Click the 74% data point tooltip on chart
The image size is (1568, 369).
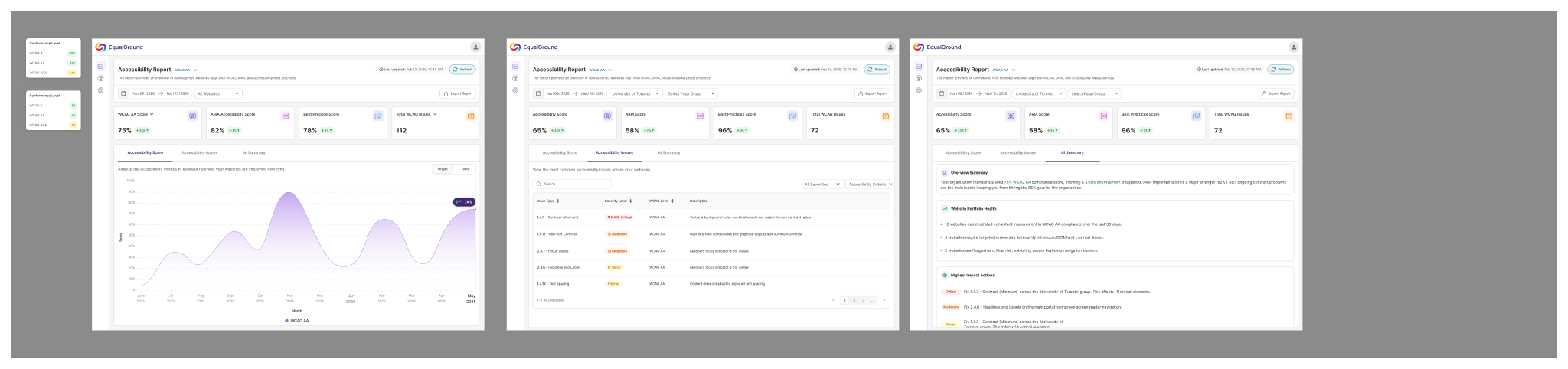click(465, 202)
